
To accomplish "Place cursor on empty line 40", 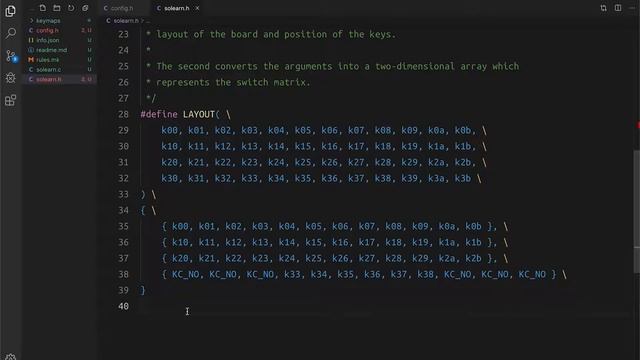I will click(x=384, y=306).
